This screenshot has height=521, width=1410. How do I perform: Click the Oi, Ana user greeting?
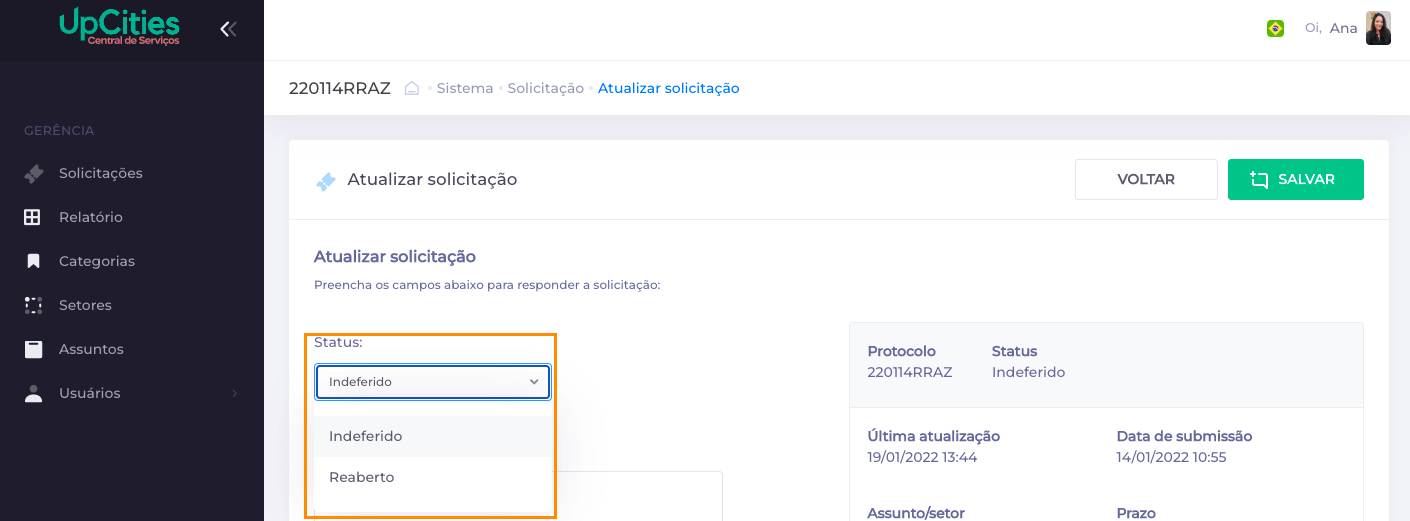pos(1331,28)
